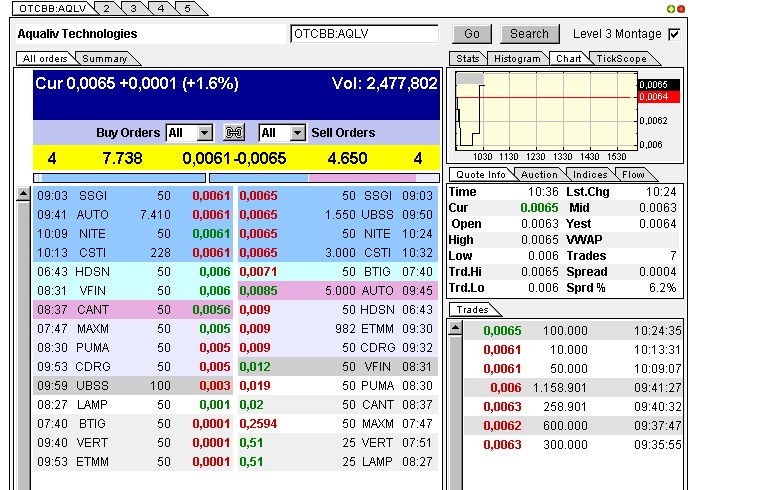
Task: Select the Quote Info tab
Action: pyautogui.click(x=480, y=174)
